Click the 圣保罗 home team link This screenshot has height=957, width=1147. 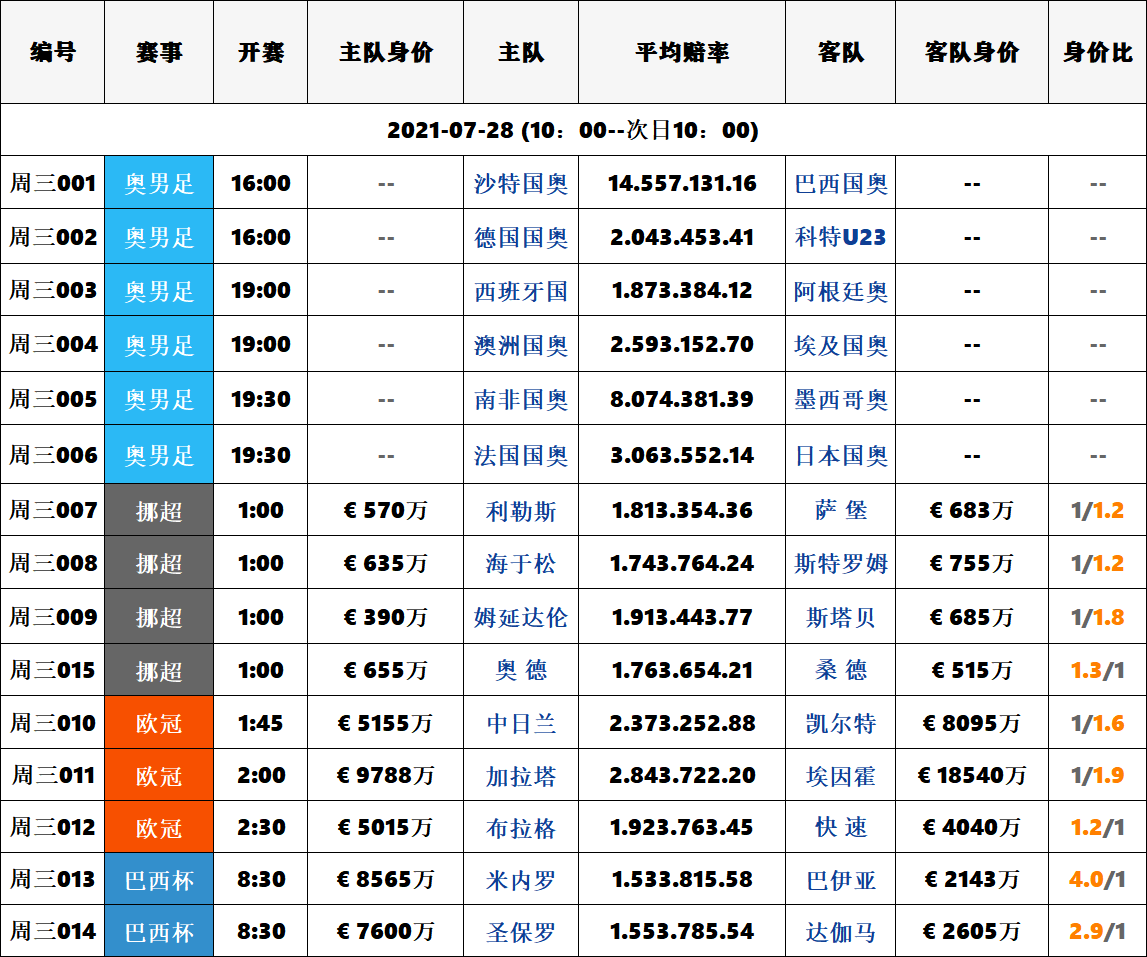[520, 933]
